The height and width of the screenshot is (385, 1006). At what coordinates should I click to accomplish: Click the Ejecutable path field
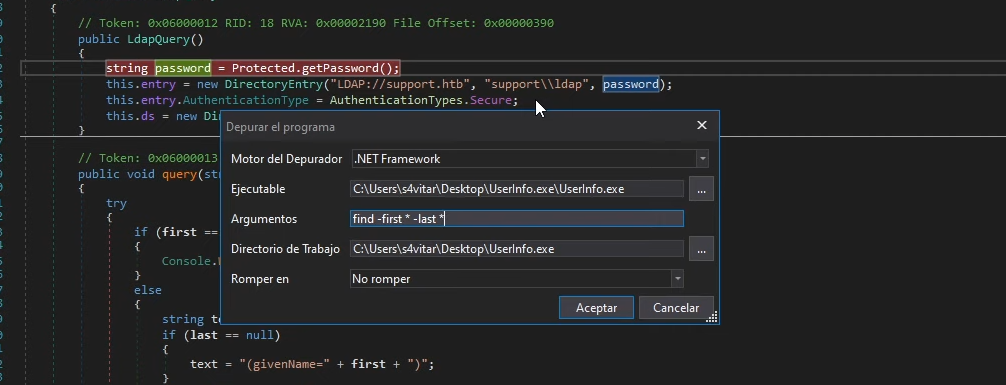(516, 189)
